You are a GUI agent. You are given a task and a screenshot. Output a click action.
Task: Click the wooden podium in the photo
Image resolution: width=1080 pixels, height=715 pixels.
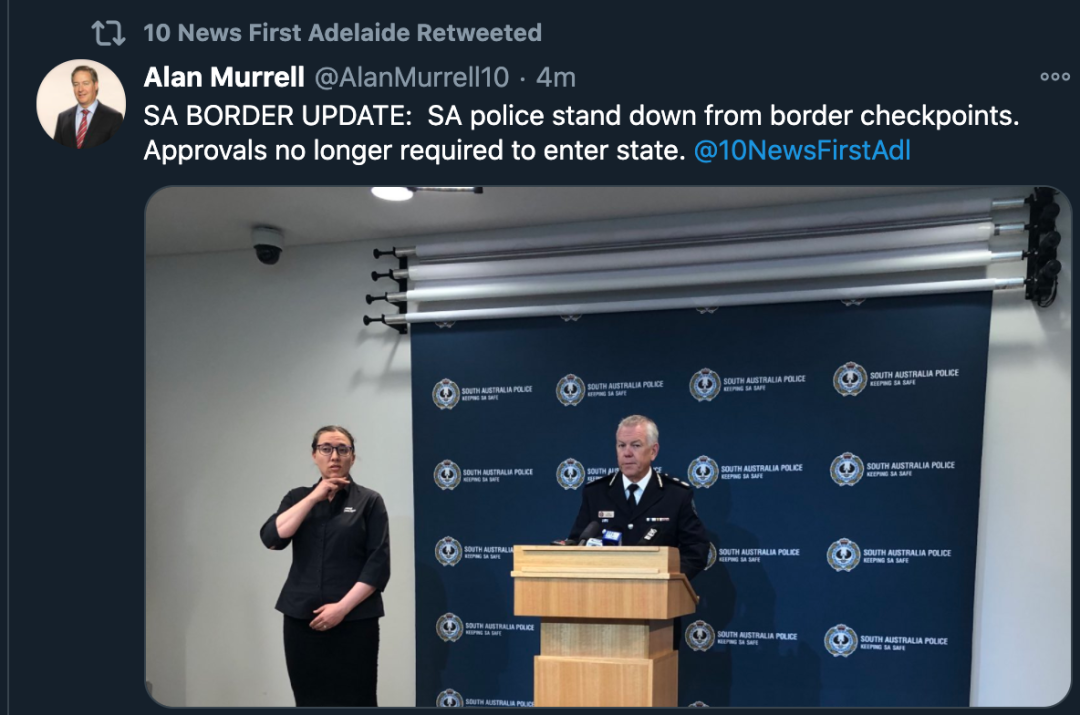click(604, 625)
